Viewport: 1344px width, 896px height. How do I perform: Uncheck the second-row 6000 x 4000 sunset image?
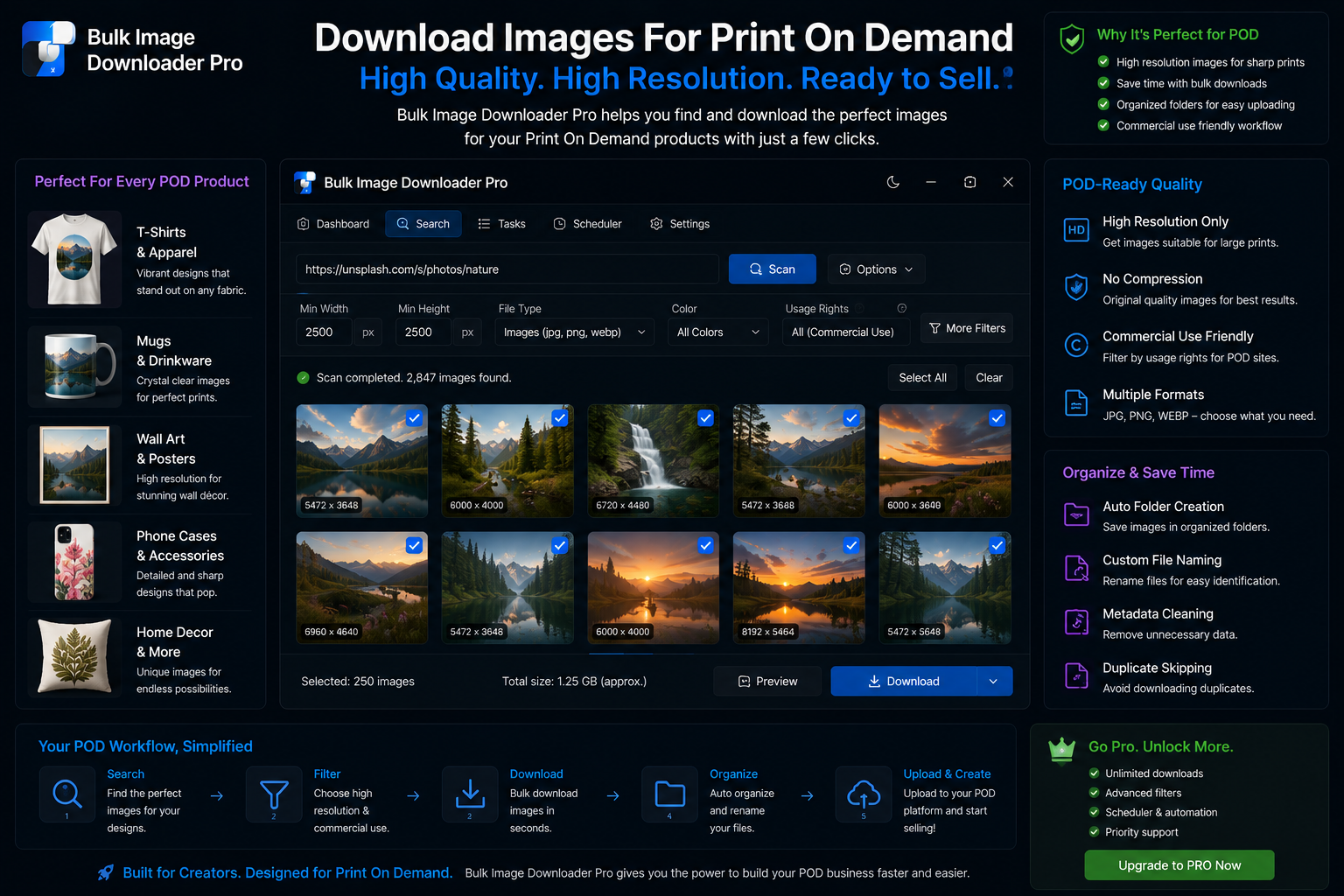[x=705, y=545]
